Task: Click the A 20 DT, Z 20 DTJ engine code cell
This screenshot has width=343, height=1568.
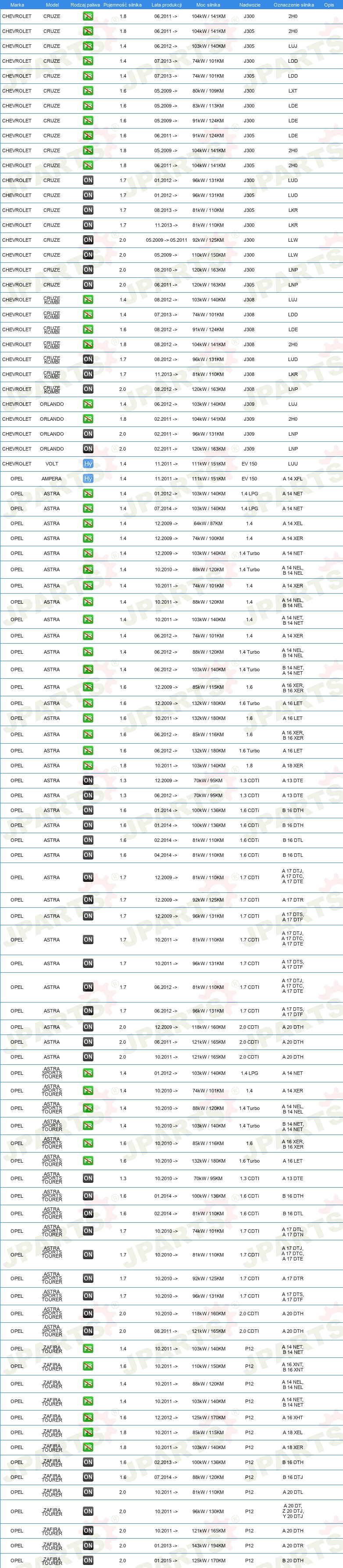Action: pos(293,1511)
